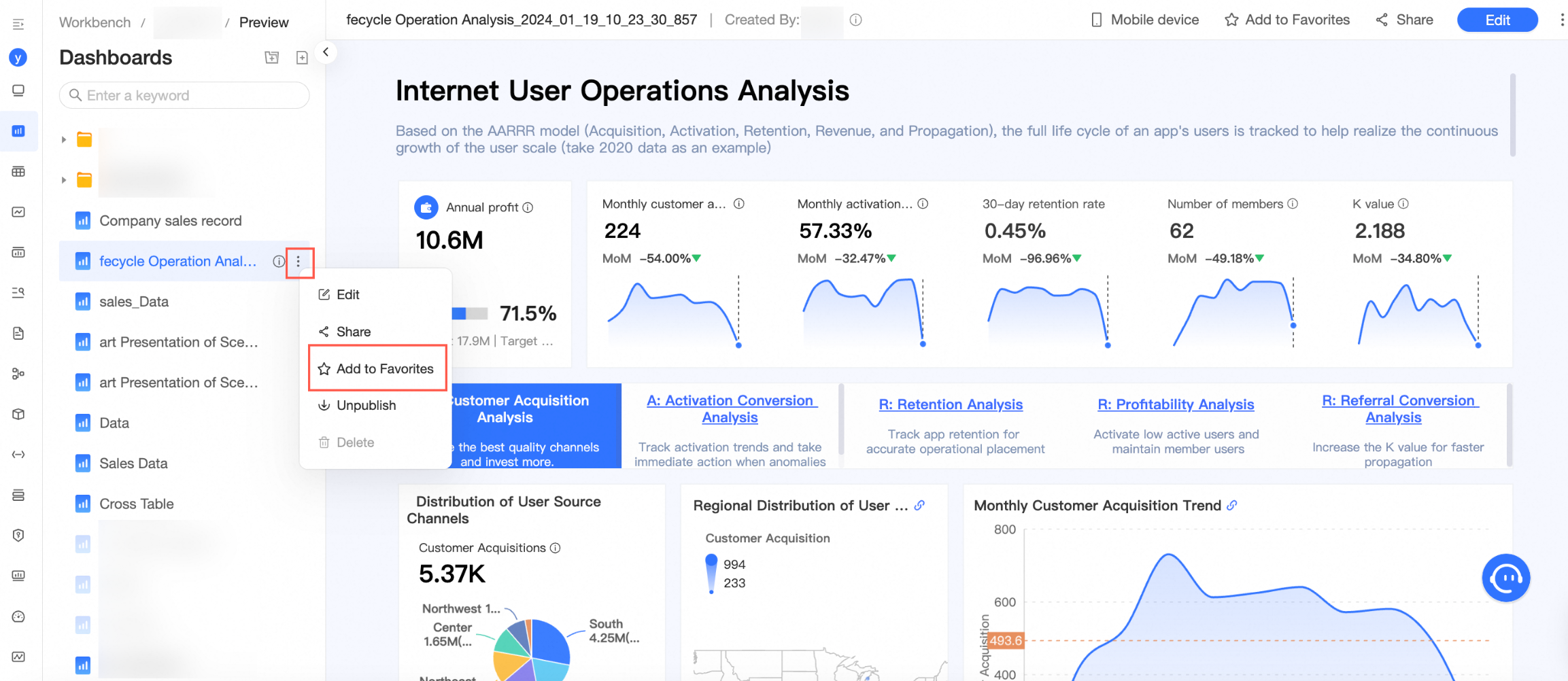Open the link icon on Monthly Customer Acquisition Trend
Screen dimensions: 1568x681
tap(1232, 506)
